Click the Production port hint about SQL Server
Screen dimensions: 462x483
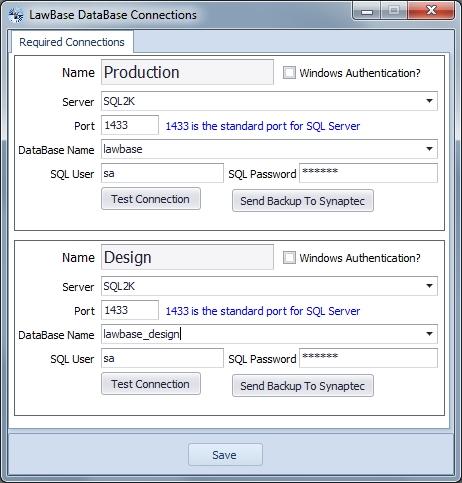263,126
